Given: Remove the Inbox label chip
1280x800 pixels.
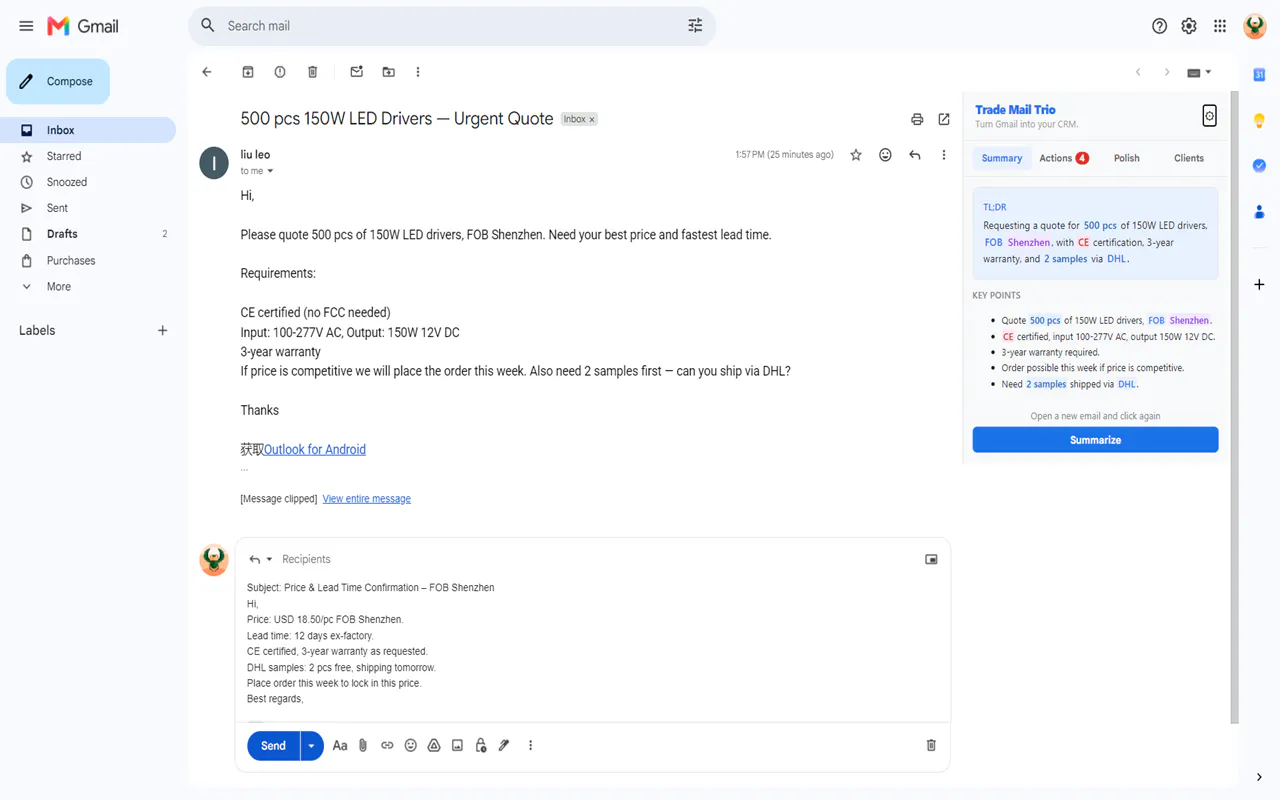Looking at the screenshot, I should point(592,119).
